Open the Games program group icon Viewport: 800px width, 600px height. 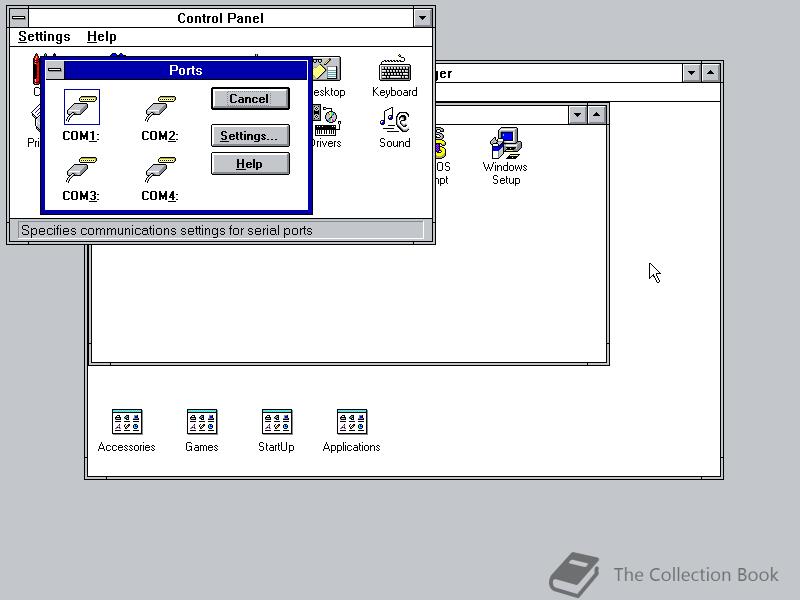(202, 431)
